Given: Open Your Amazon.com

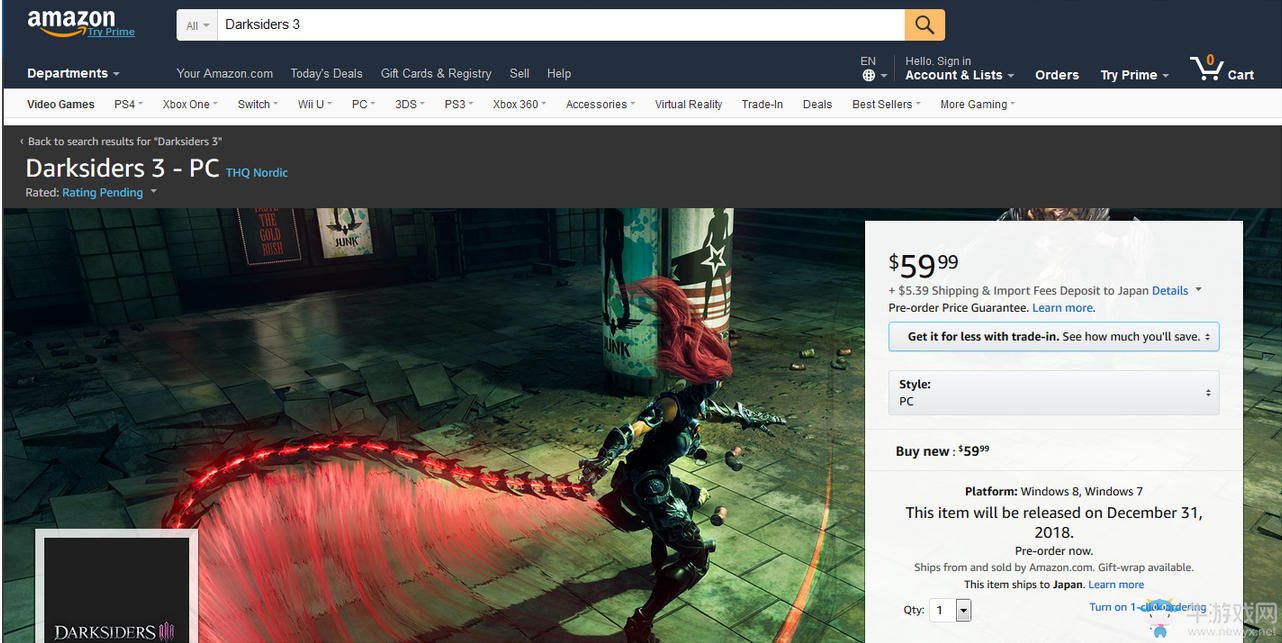Looking at the screenshot, I should pyautogui.click(x=225, y=73).
